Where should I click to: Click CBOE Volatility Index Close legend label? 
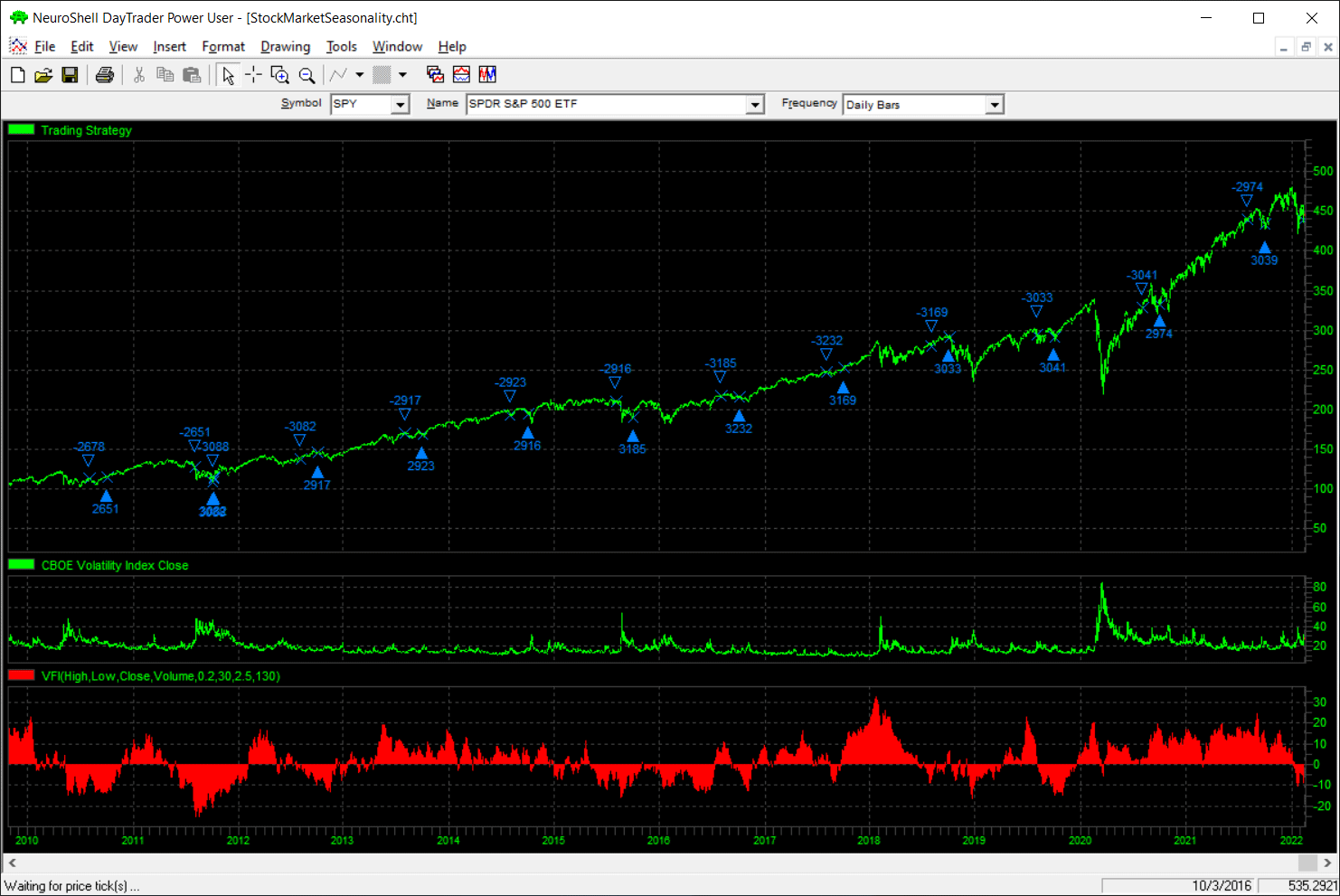[x=115, y=565]
